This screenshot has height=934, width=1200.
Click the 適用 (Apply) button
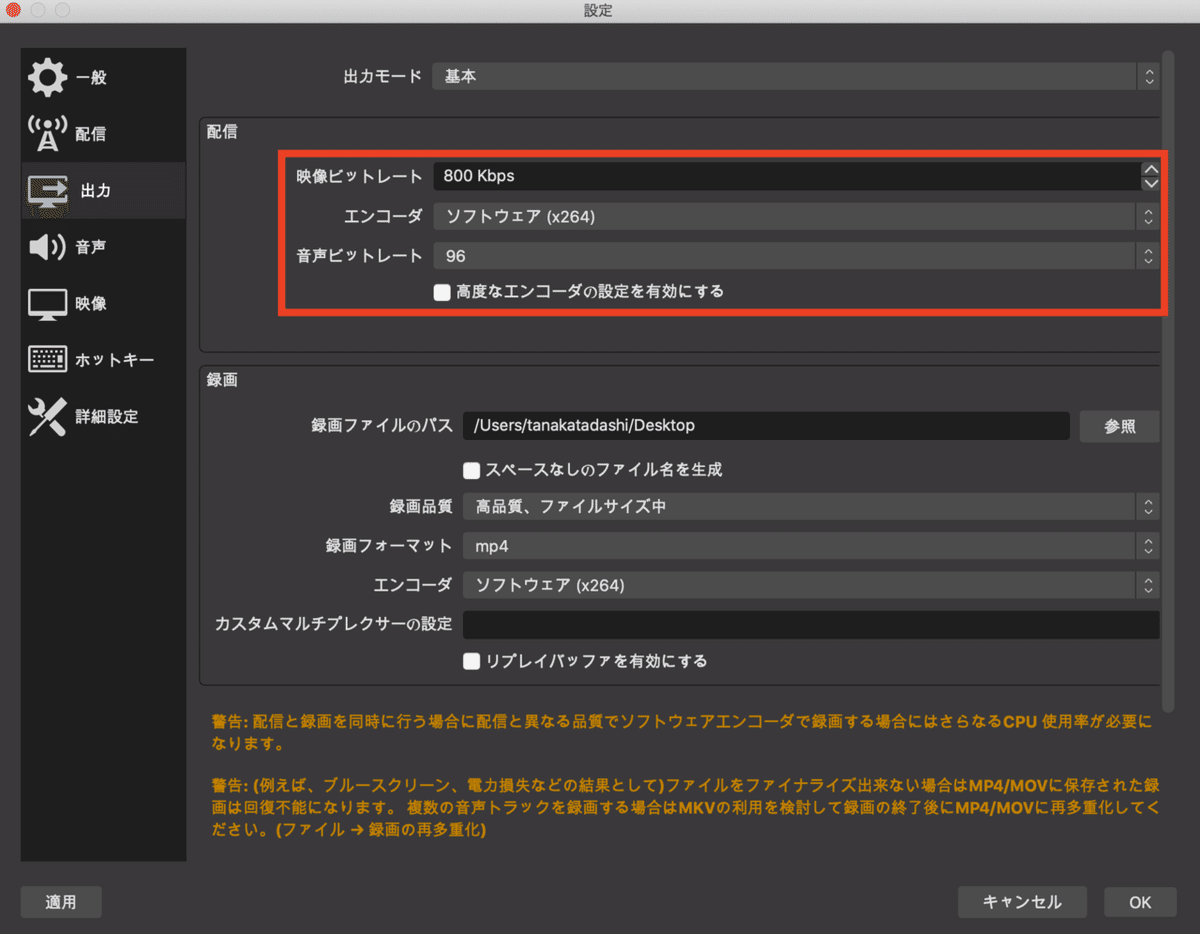click(x=61, y=901)
